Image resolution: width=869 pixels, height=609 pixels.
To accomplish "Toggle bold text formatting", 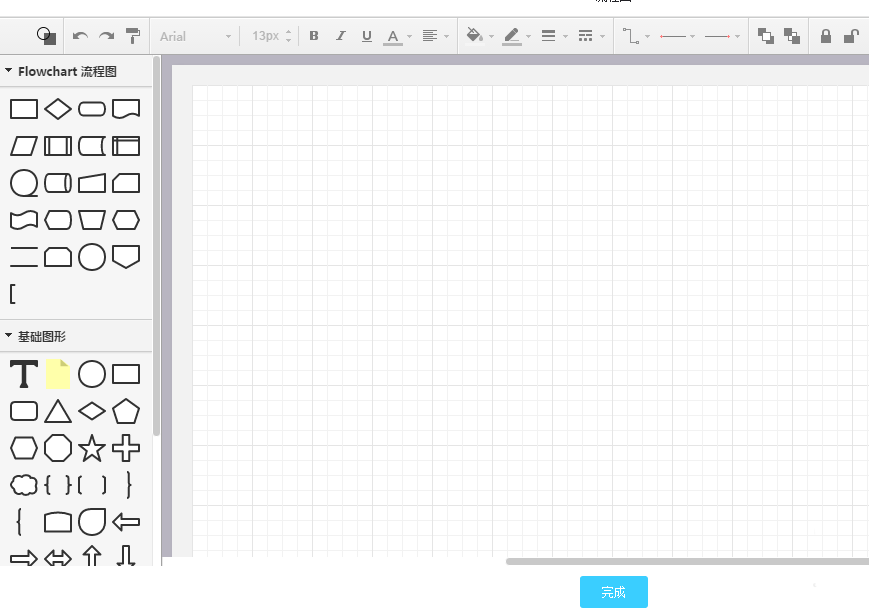I will click(x=314, y=36).
